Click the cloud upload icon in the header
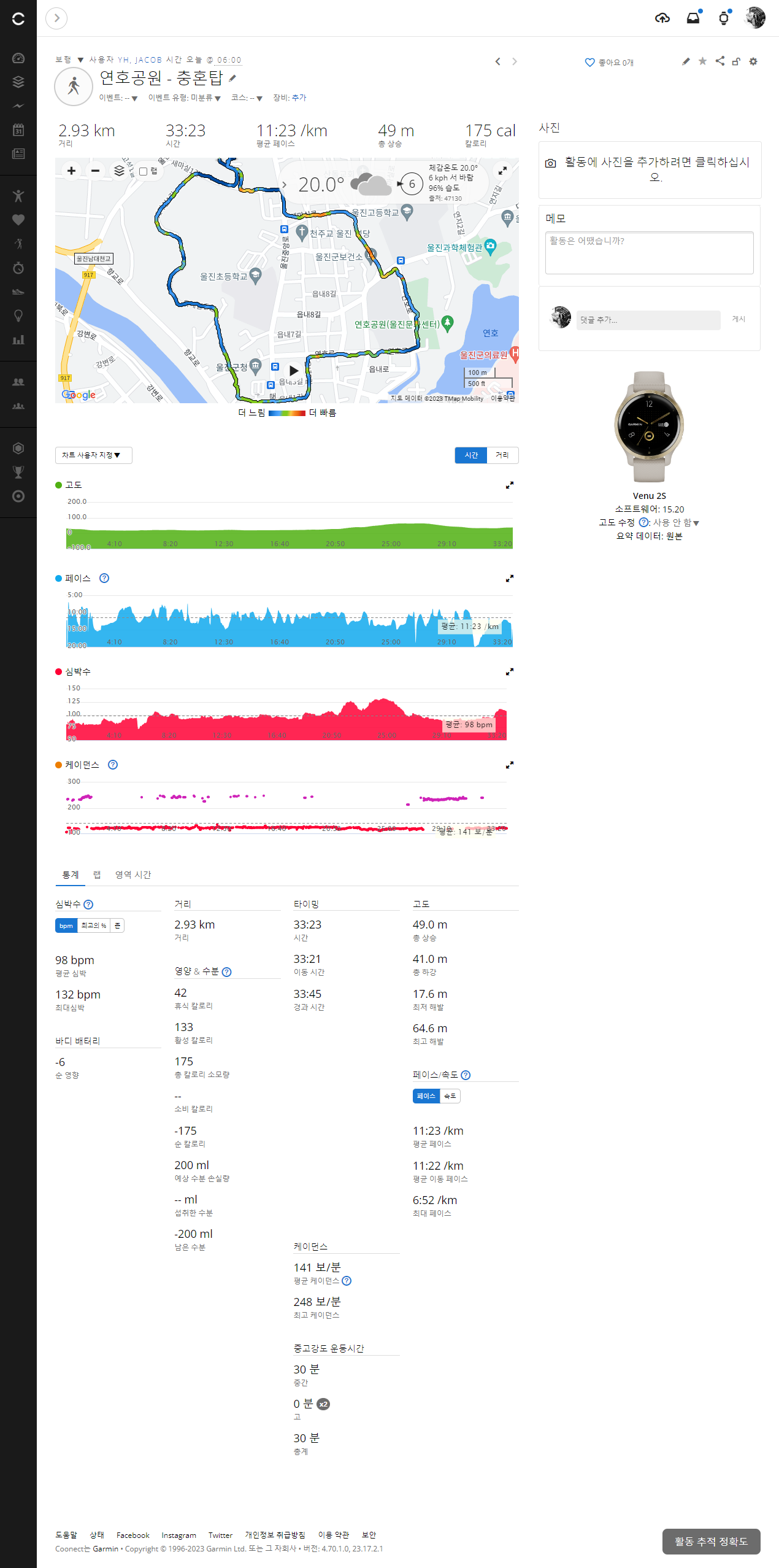The width and height of the screenshot is (779, 1568). [x=662, y=18]
